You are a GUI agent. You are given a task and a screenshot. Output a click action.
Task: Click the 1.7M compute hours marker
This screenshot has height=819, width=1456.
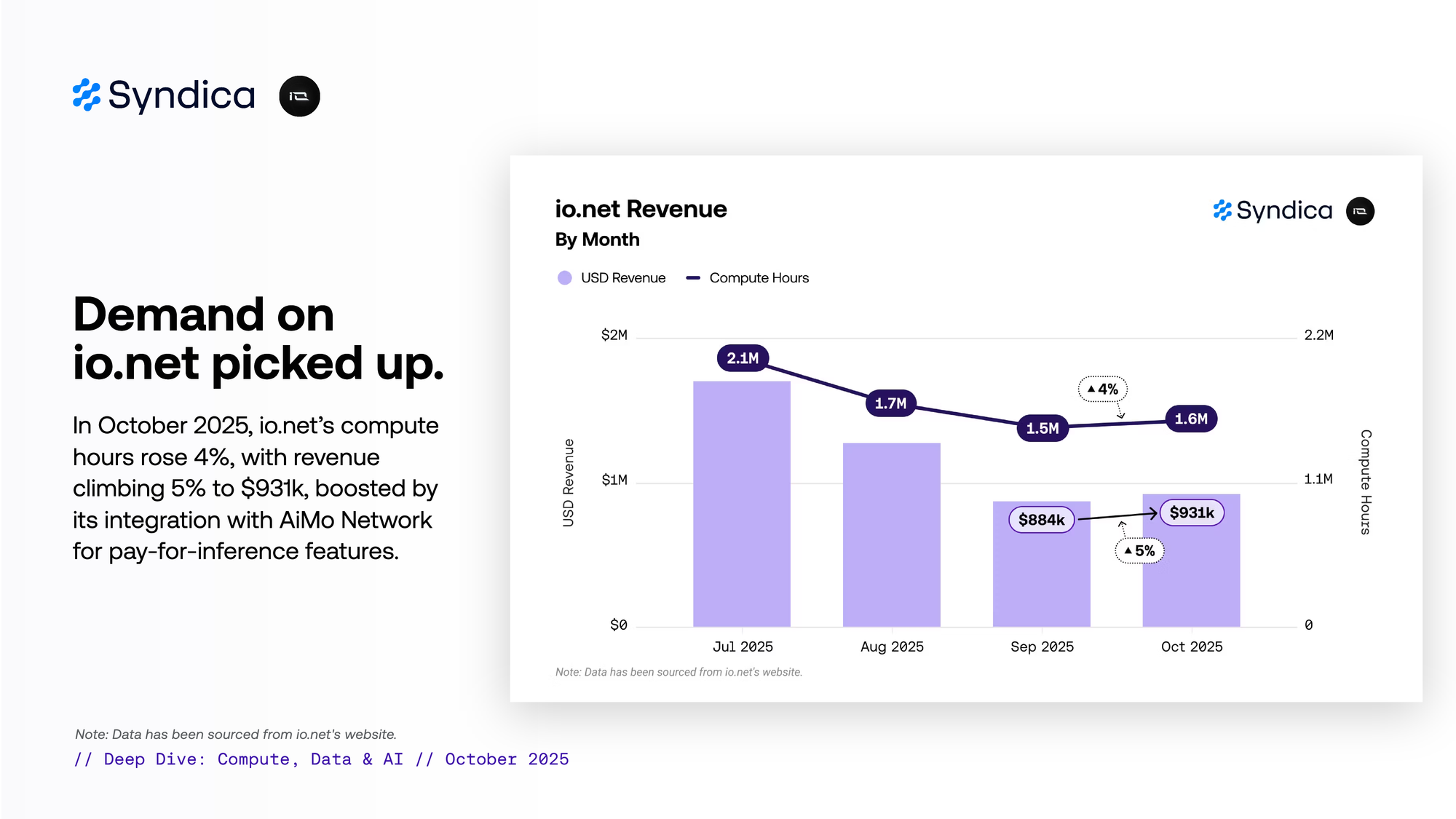pos(890,403)
